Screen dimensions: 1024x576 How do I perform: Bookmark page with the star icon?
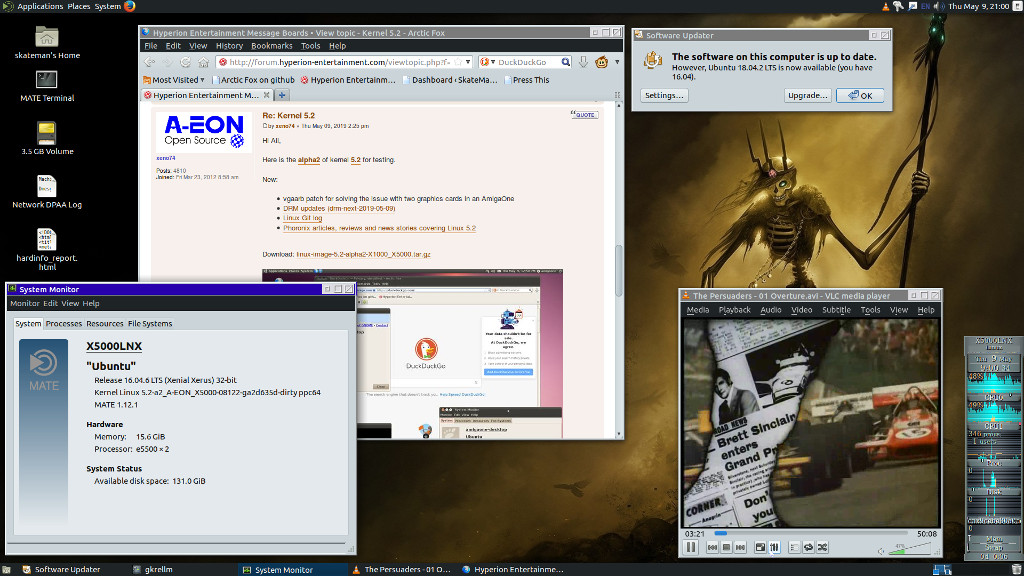[x=458, y=62]
